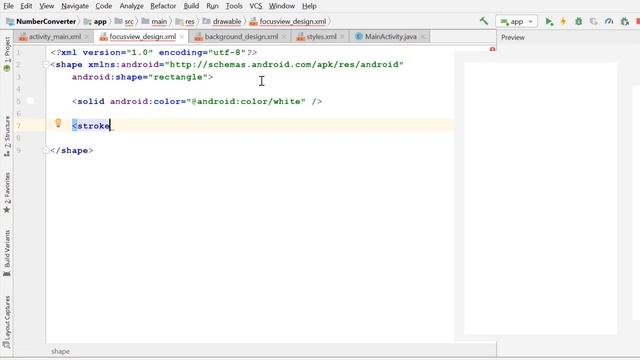
Task: Open the Edit menu
Action: click(26, 6)
